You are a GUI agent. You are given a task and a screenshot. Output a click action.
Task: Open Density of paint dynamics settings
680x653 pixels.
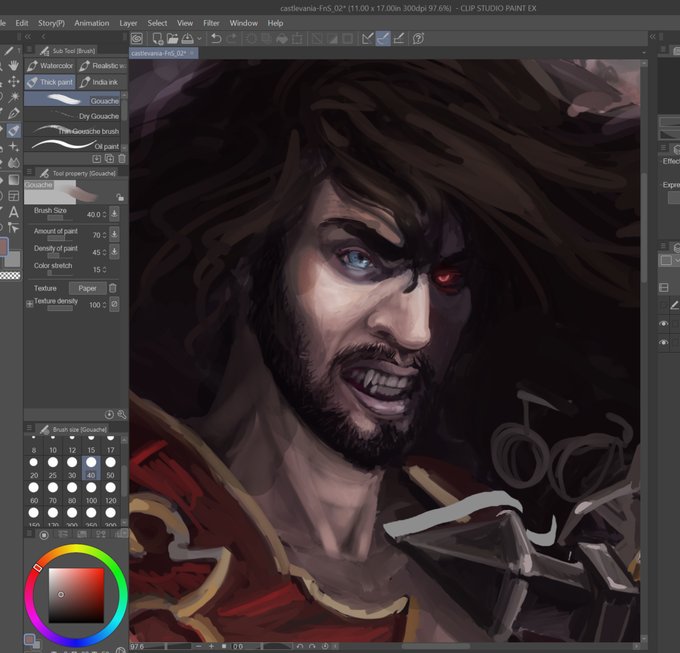point(114,251)
